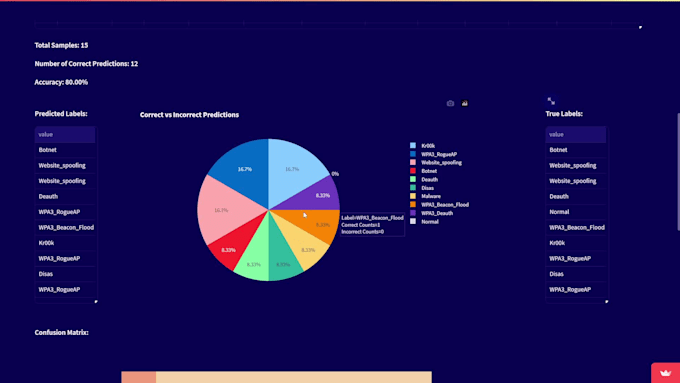
Task: Select Deauth row in True Labels table
Action: click(576, 196)
